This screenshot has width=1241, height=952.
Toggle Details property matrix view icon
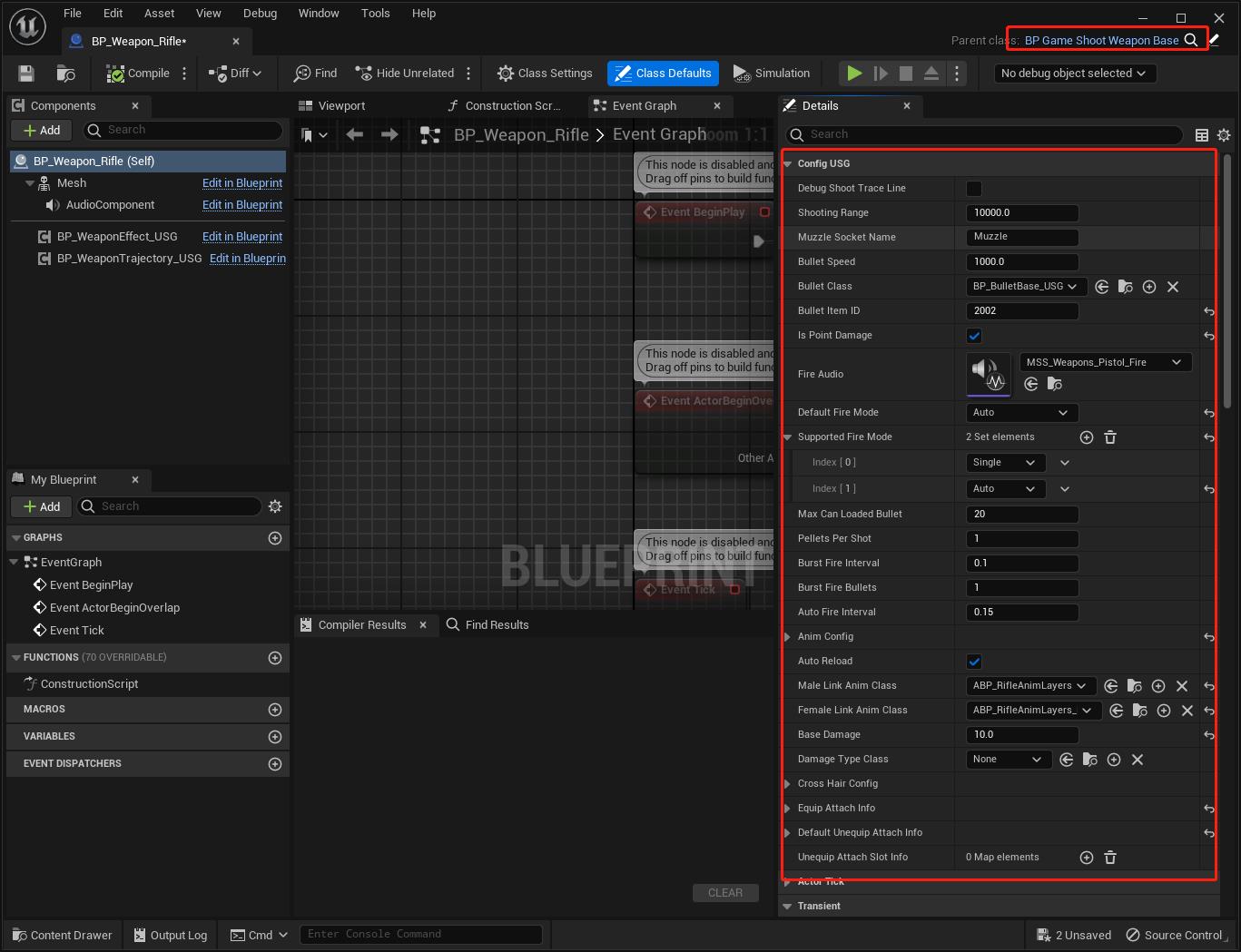(1202, 135)
